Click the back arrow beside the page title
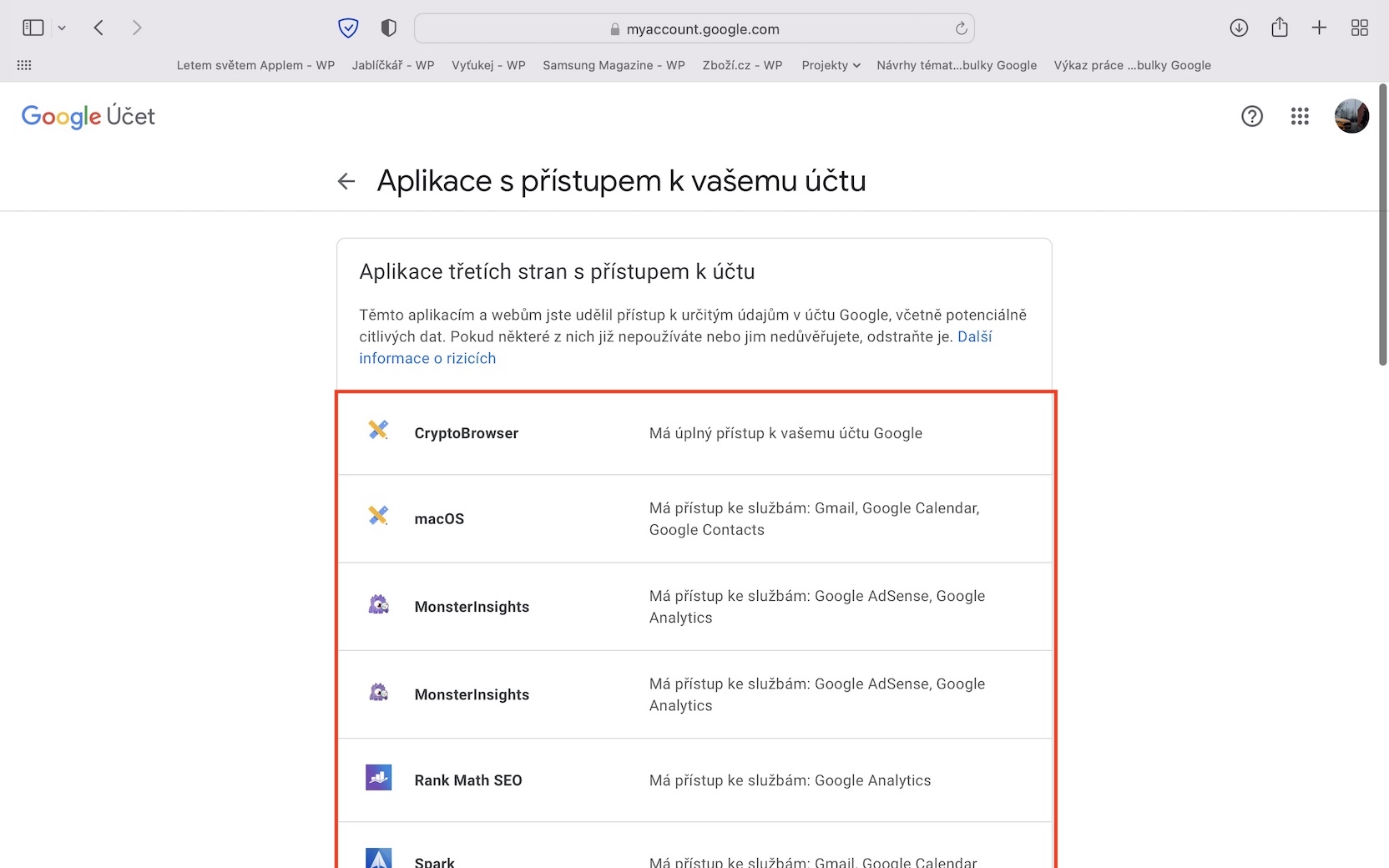This screenshot has height=868, width=1389. click(346, 181)
